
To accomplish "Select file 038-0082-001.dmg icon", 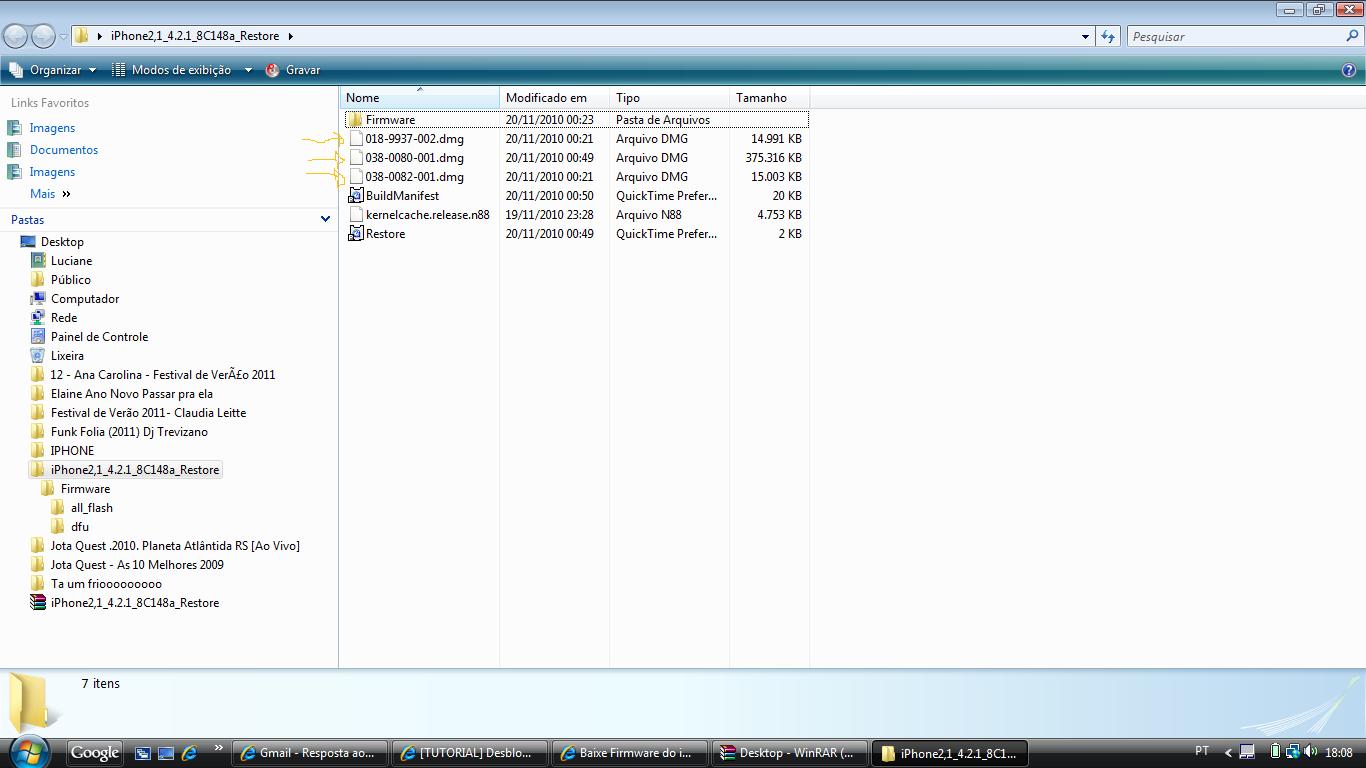I will (x=355, y=177).
